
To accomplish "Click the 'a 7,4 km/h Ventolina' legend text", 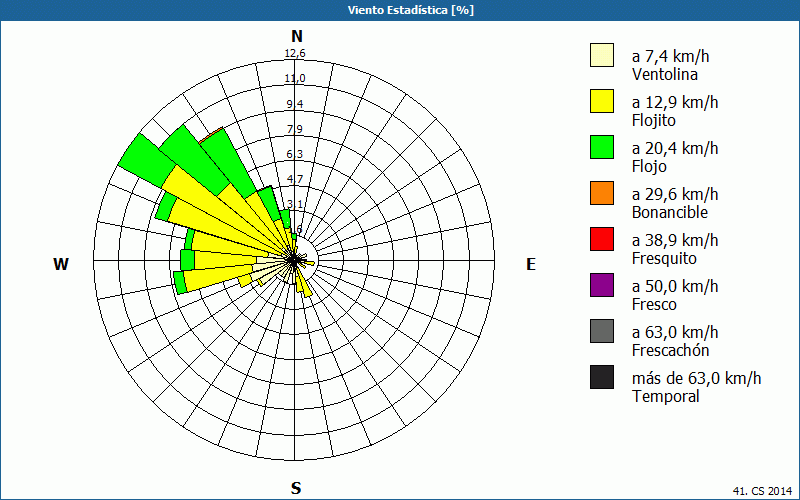I will point(670,65).
